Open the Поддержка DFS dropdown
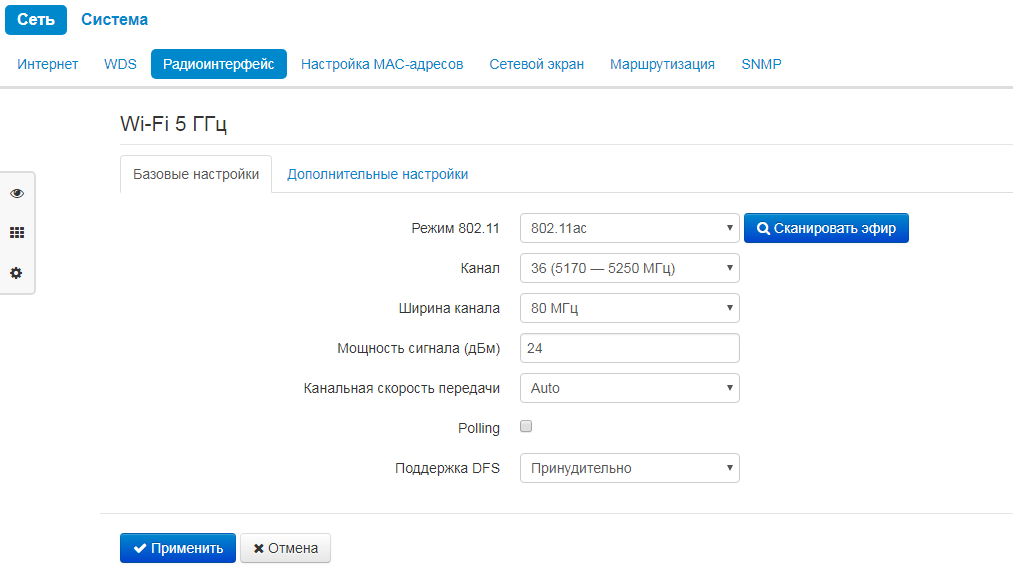Viewport: 1013px width, 574px height. click(x=629, y=468)
